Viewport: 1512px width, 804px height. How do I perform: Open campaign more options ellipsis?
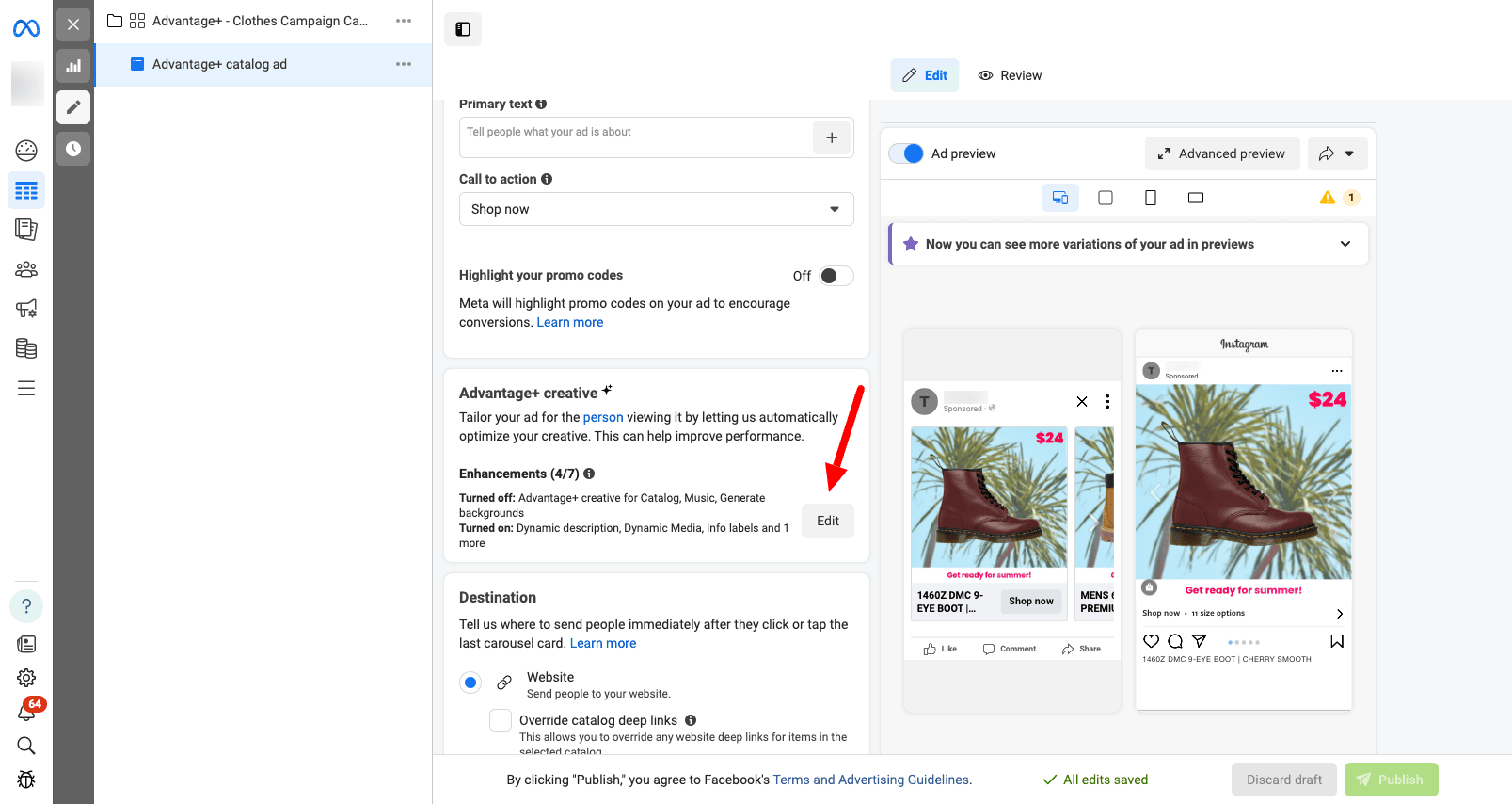[x=404, y=21]
